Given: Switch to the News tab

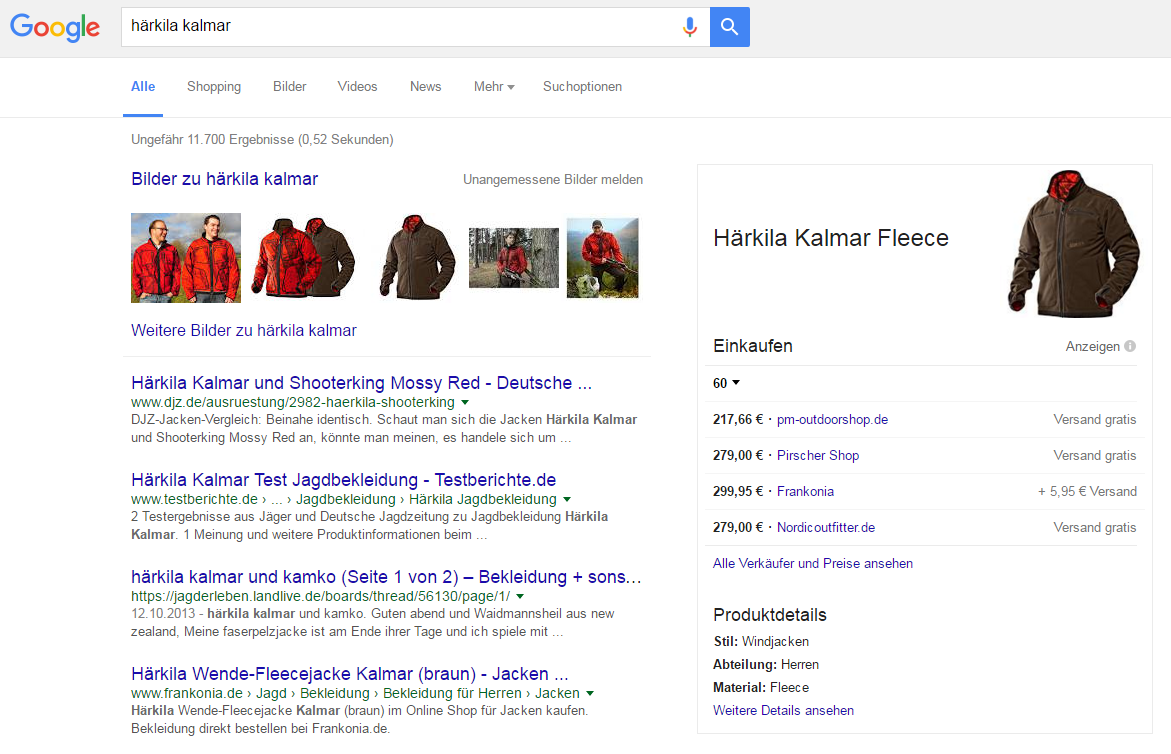Looking at the screenshot, I should coord(426,87).
